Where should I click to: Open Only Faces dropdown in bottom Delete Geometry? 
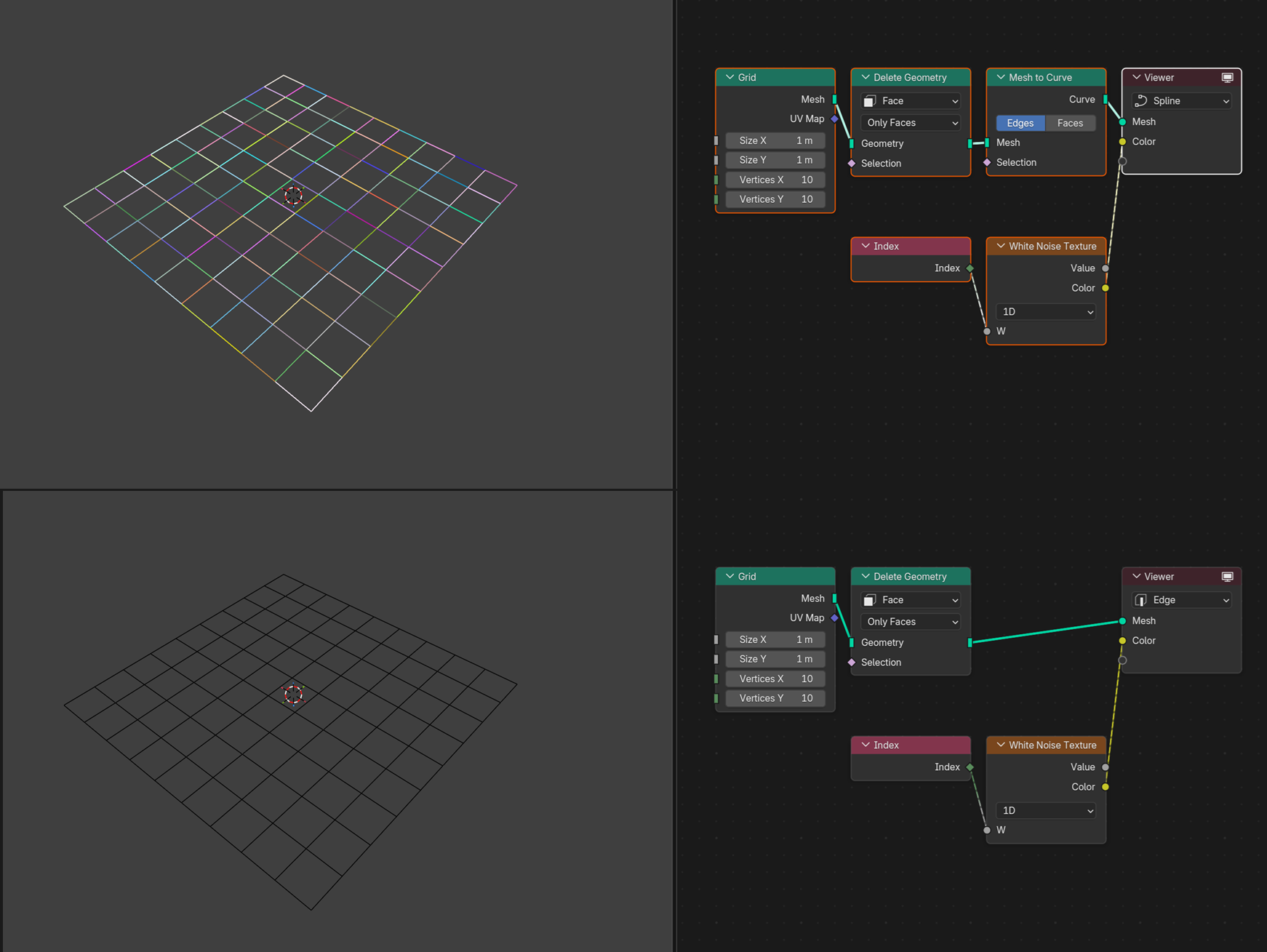911,622
